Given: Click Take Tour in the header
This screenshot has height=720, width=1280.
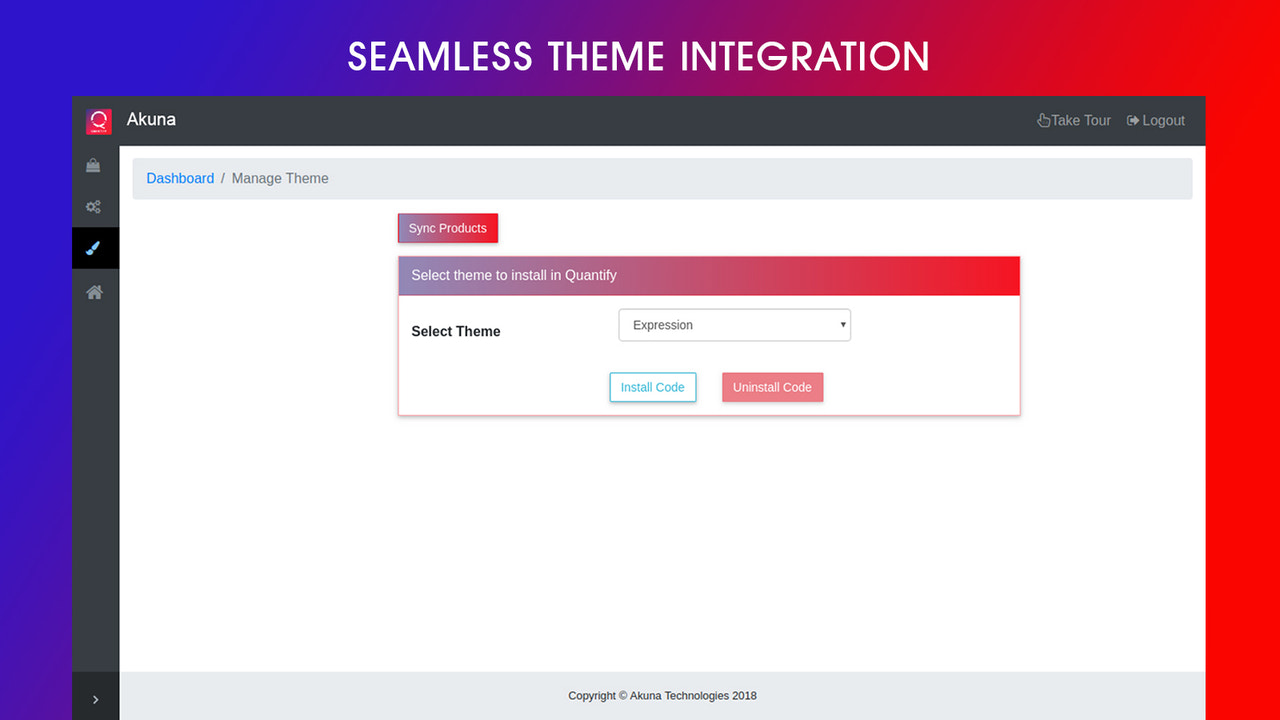Looking at the screenshot, I should click(x=1080, y=120).
